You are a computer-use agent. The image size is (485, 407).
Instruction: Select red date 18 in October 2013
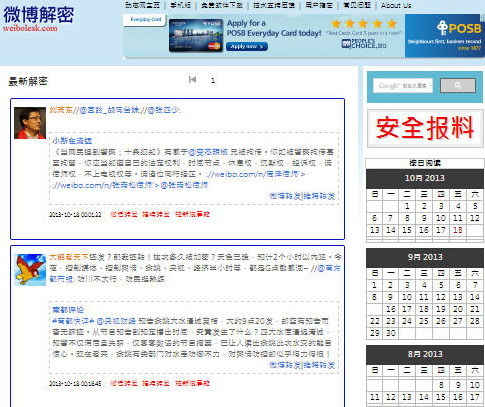click(x=458, y=230)
